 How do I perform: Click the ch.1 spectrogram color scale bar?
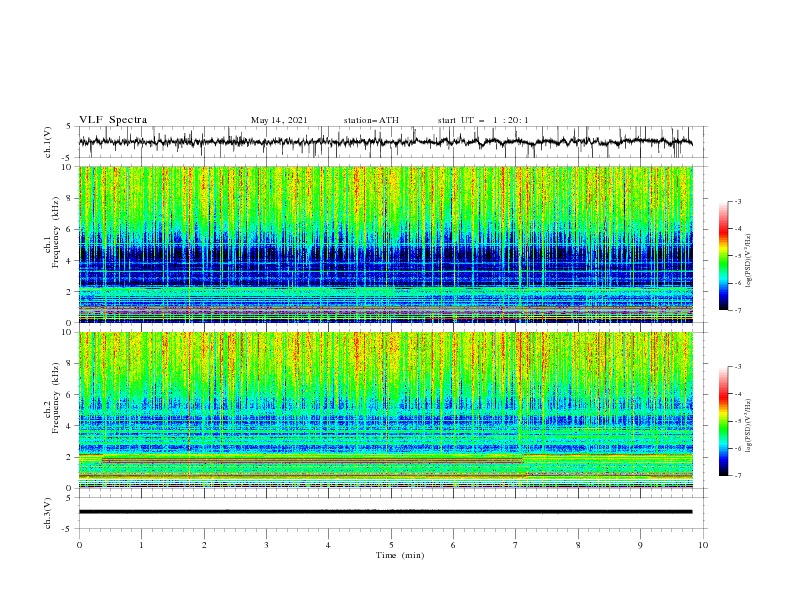coord(723,256)
